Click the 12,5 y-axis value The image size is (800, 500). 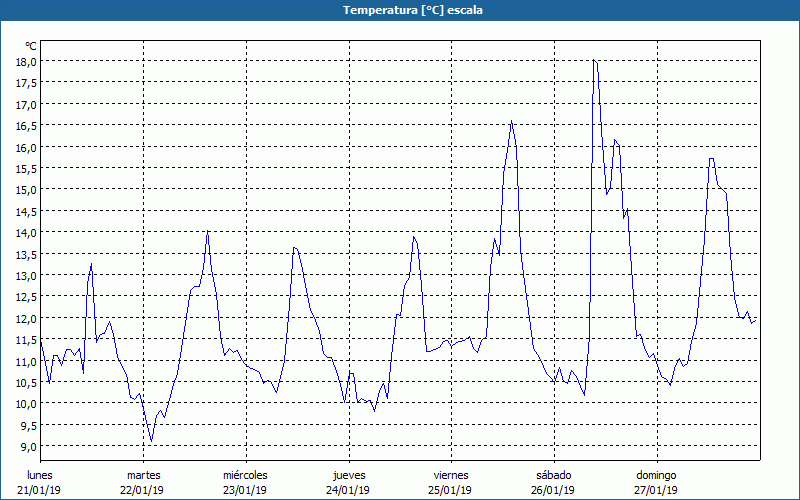pos(27,296)
